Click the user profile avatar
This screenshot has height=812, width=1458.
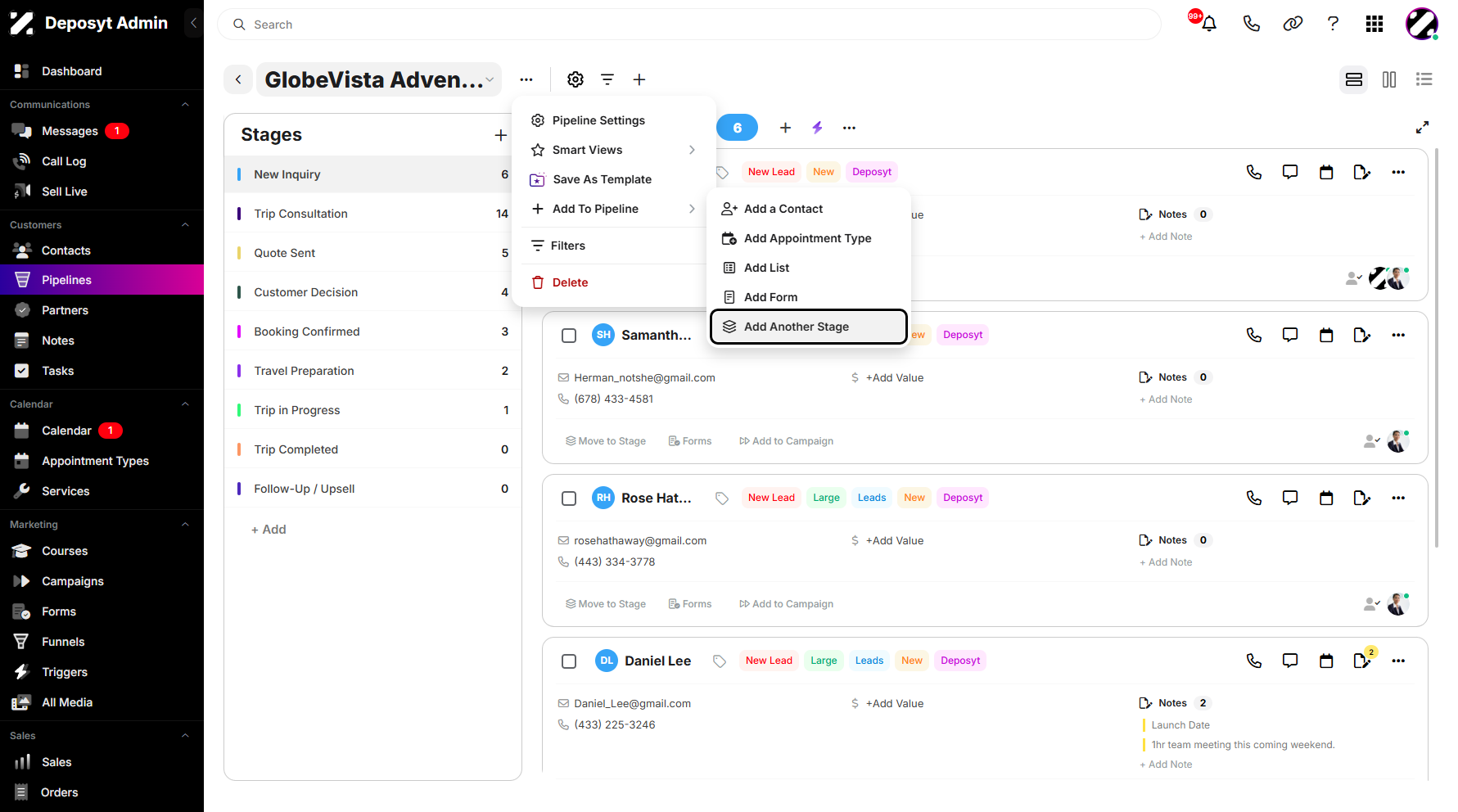(x=1422, y=24)
